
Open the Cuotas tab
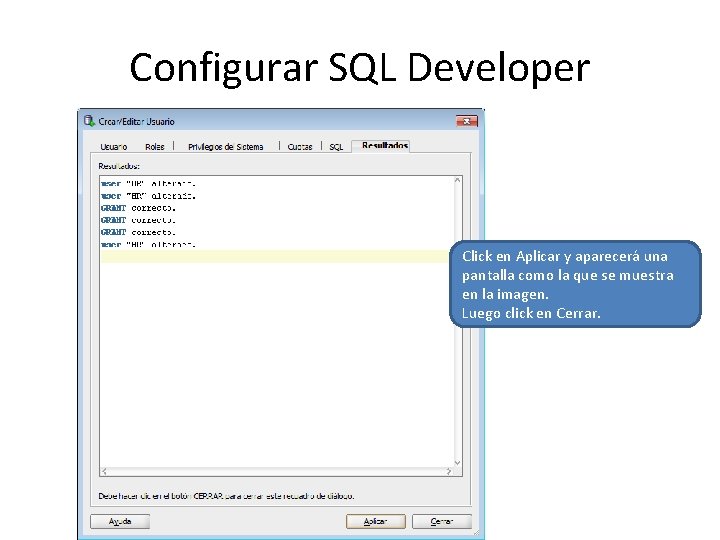(300, 146)
